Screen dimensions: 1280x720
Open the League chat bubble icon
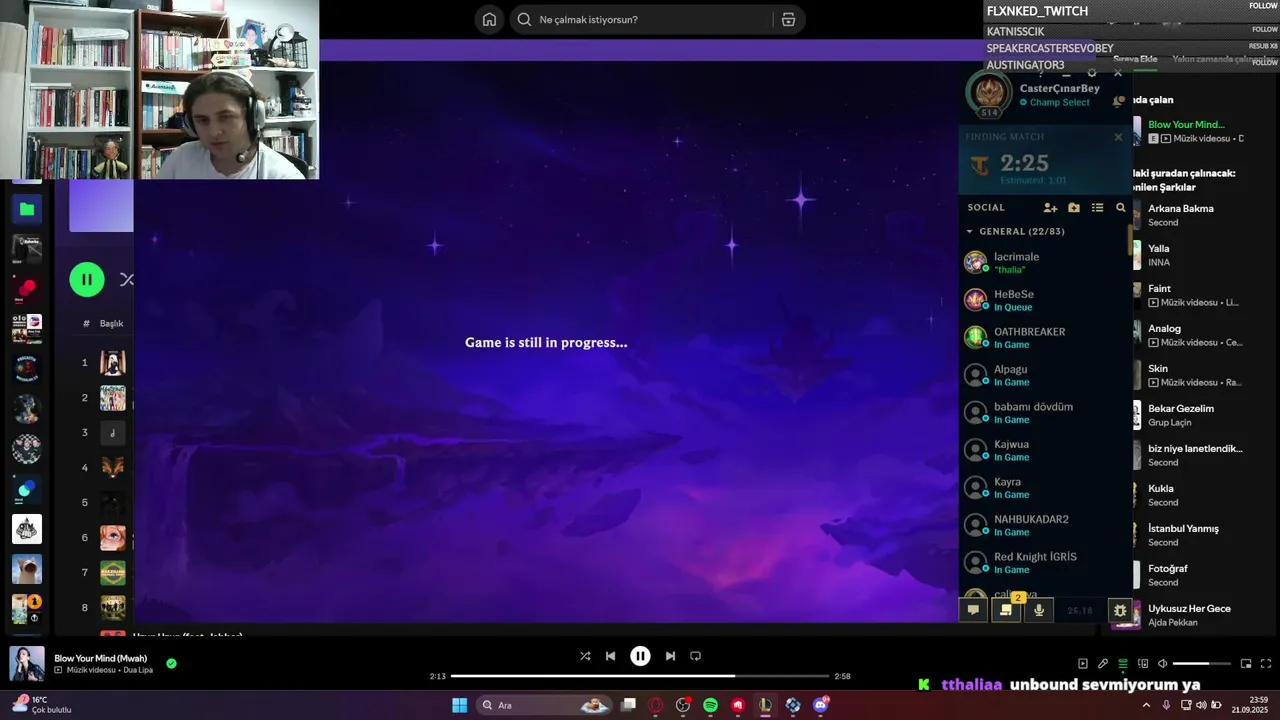973,610
